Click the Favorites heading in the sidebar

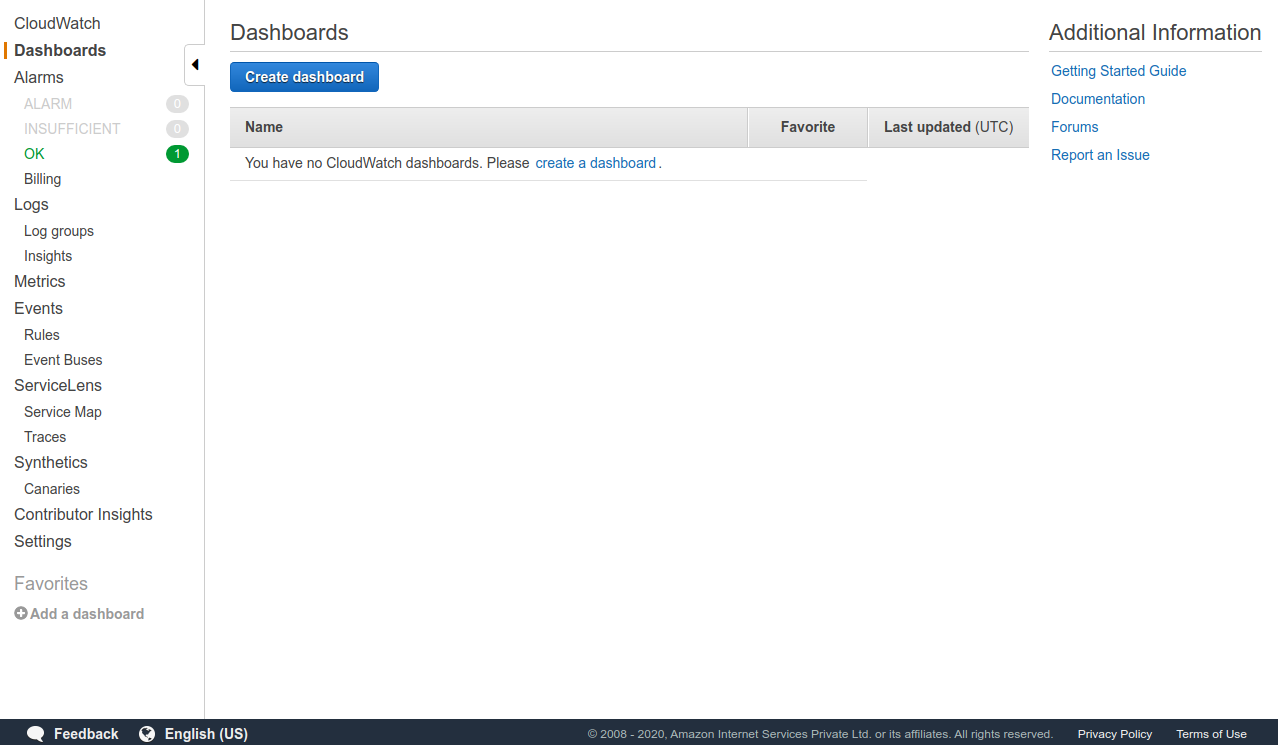51,584
